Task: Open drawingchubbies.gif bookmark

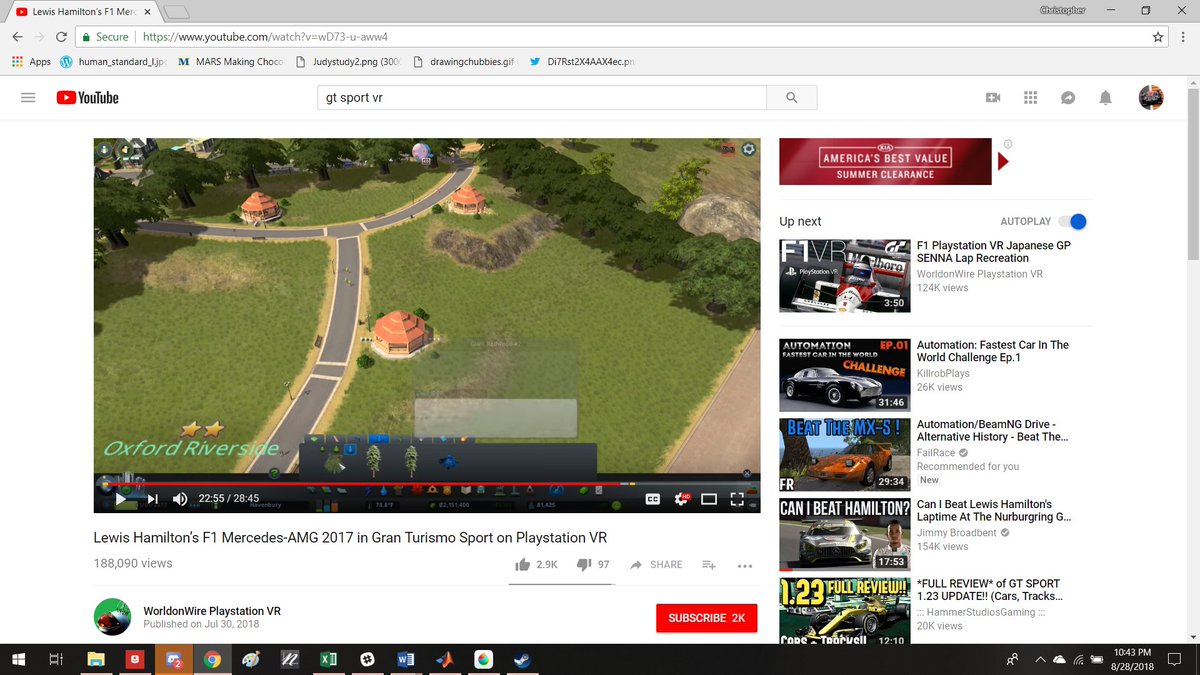Action: (x=464, y=62)
